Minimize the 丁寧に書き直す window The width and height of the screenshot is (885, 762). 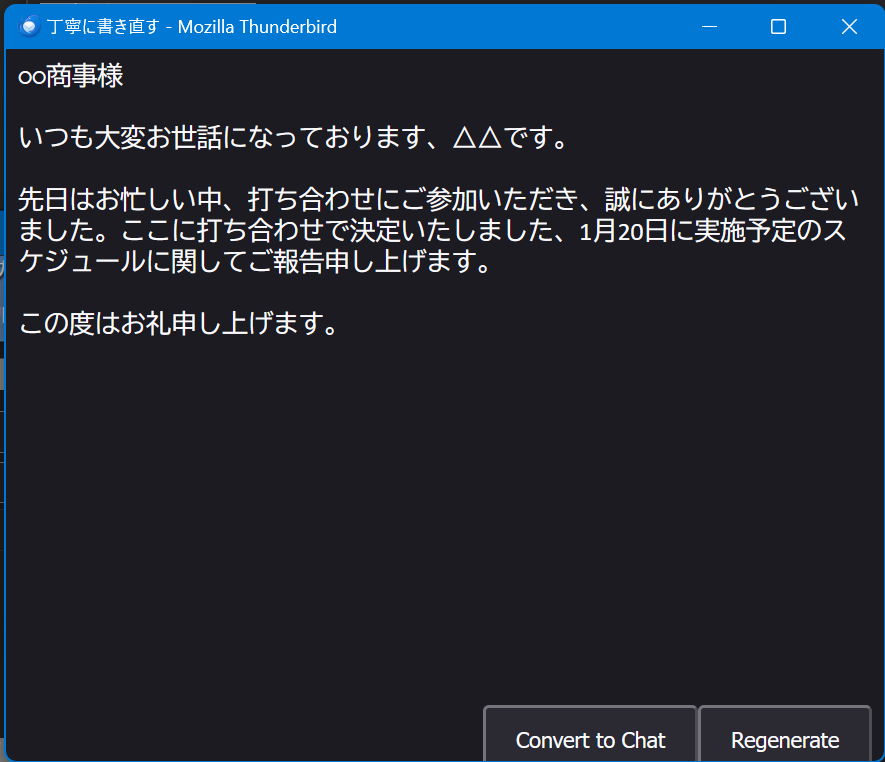[x=709, y=27]
